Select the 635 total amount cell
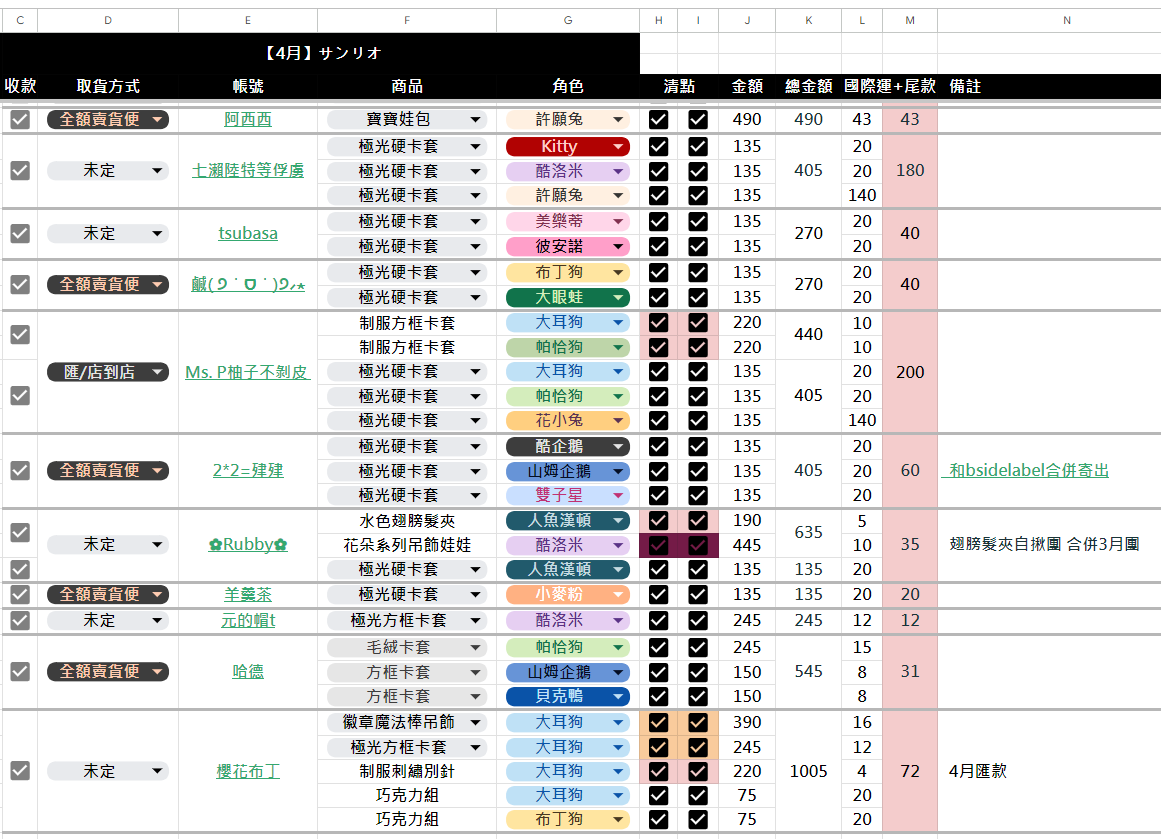 pos(809,532)
